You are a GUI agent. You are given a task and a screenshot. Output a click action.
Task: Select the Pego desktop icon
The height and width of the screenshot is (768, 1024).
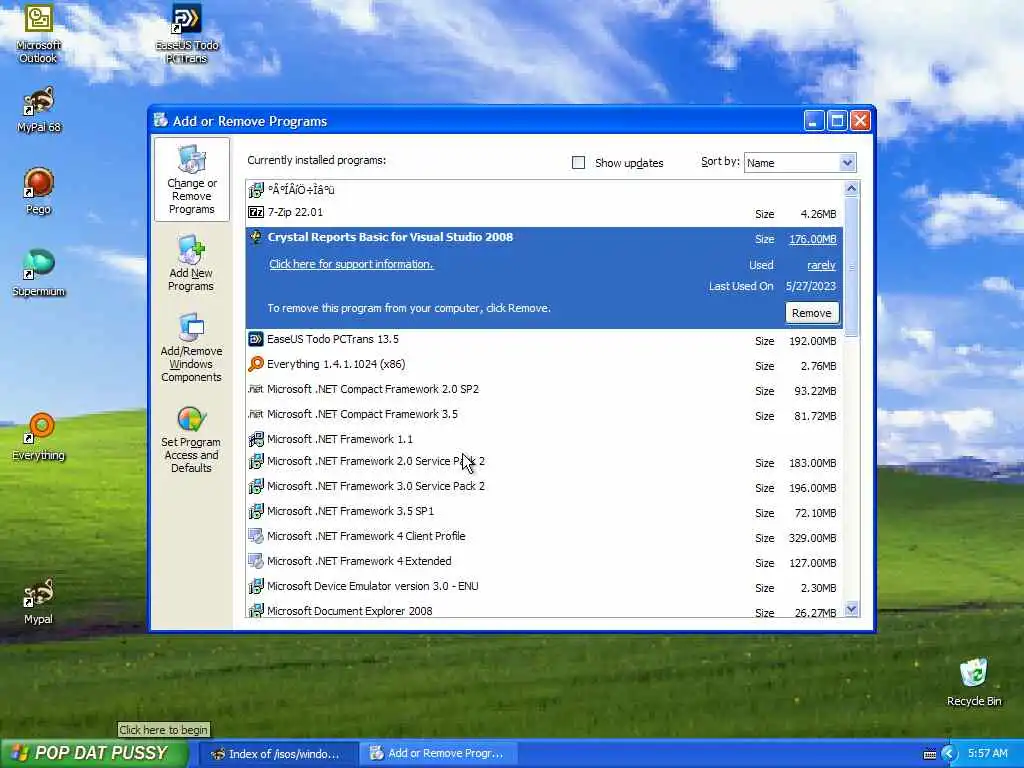pos(39,191)
